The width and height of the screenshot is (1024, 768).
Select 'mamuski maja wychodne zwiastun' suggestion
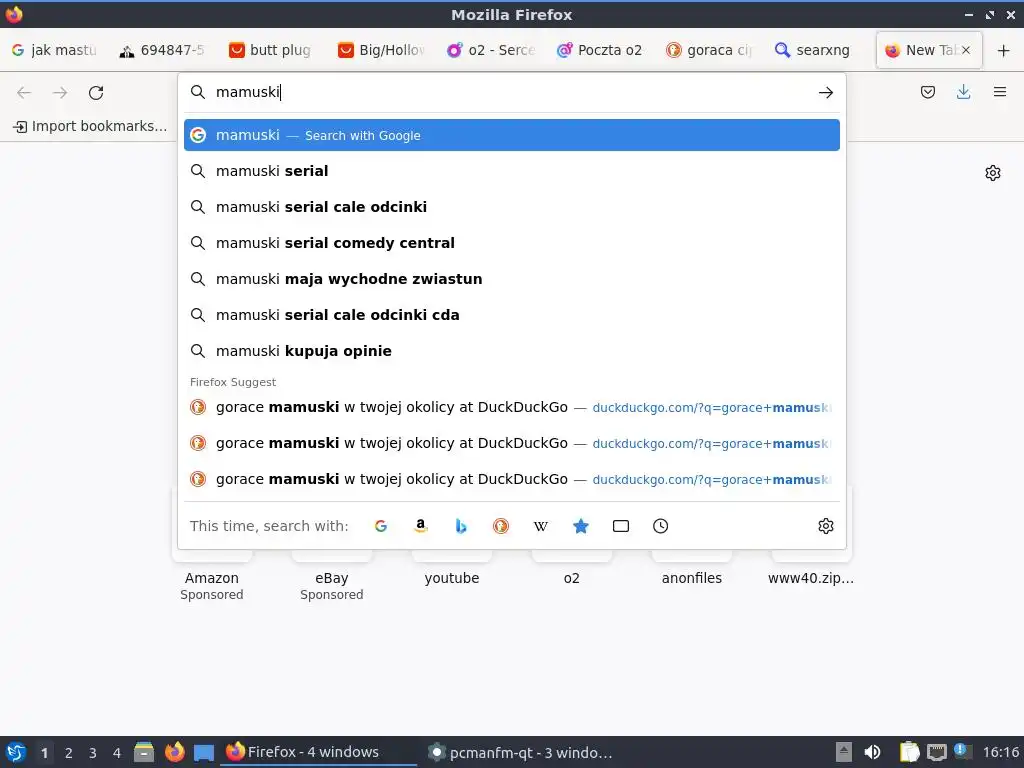point(511,279)
